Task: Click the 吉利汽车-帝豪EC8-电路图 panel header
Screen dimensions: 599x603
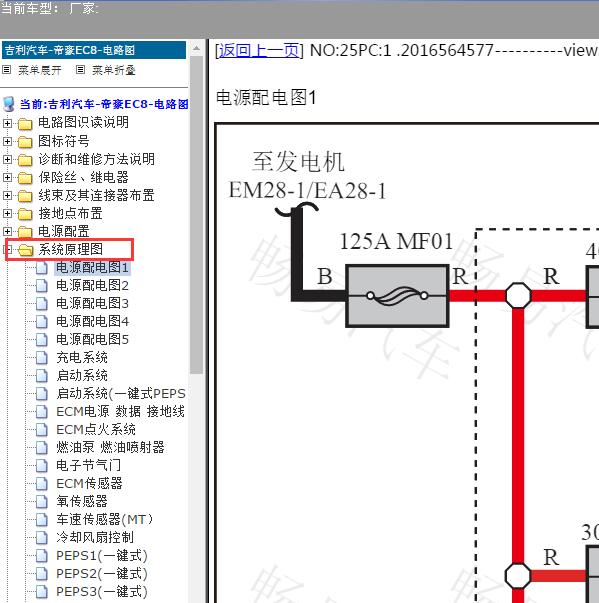Action: coord(94,50)
